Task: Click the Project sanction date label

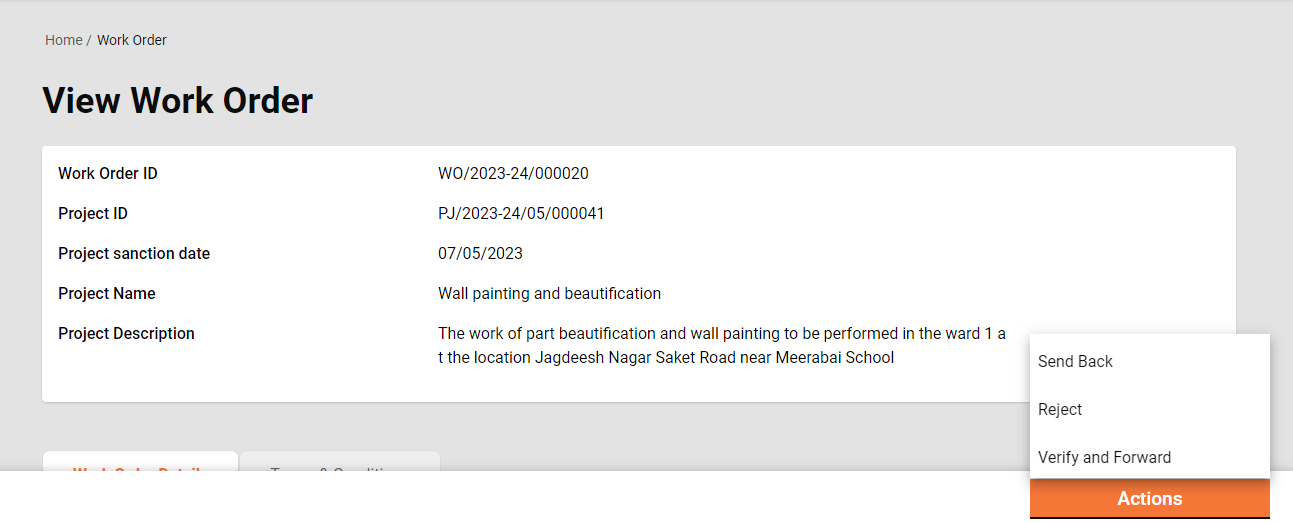Action: click(134, 254)
